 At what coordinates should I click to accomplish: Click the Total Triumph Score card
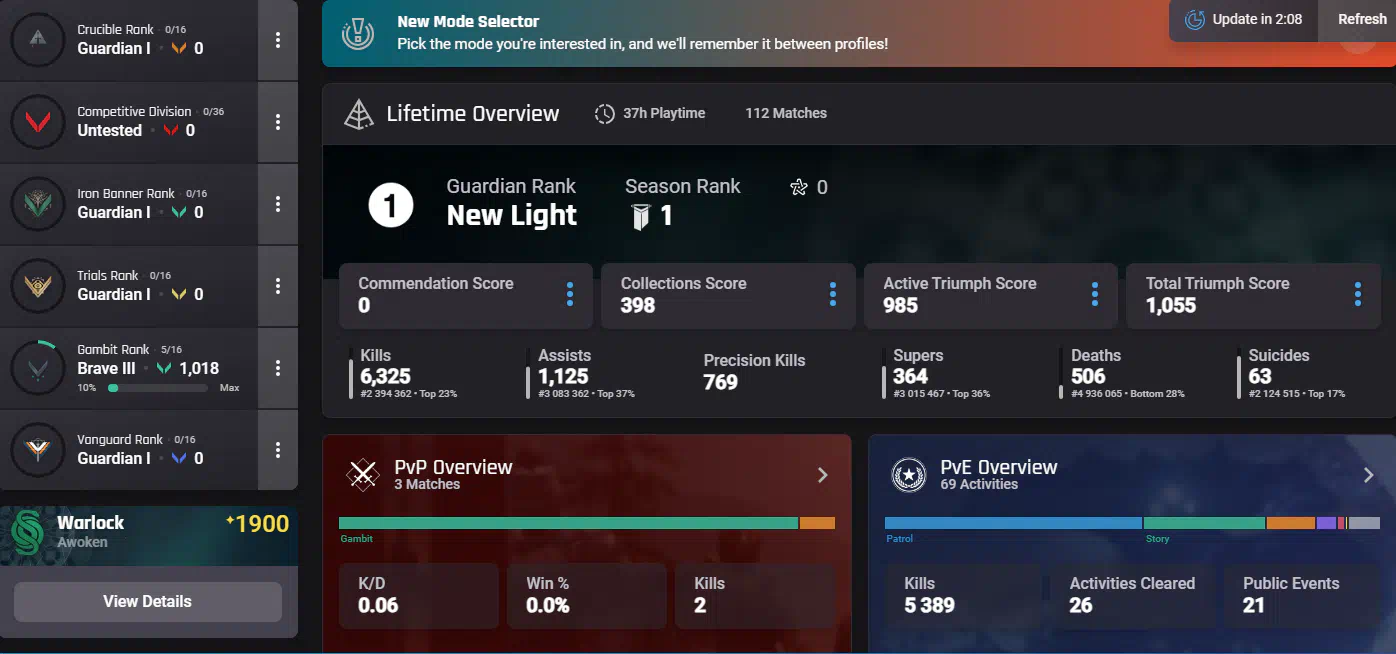tap(1253, 296)
